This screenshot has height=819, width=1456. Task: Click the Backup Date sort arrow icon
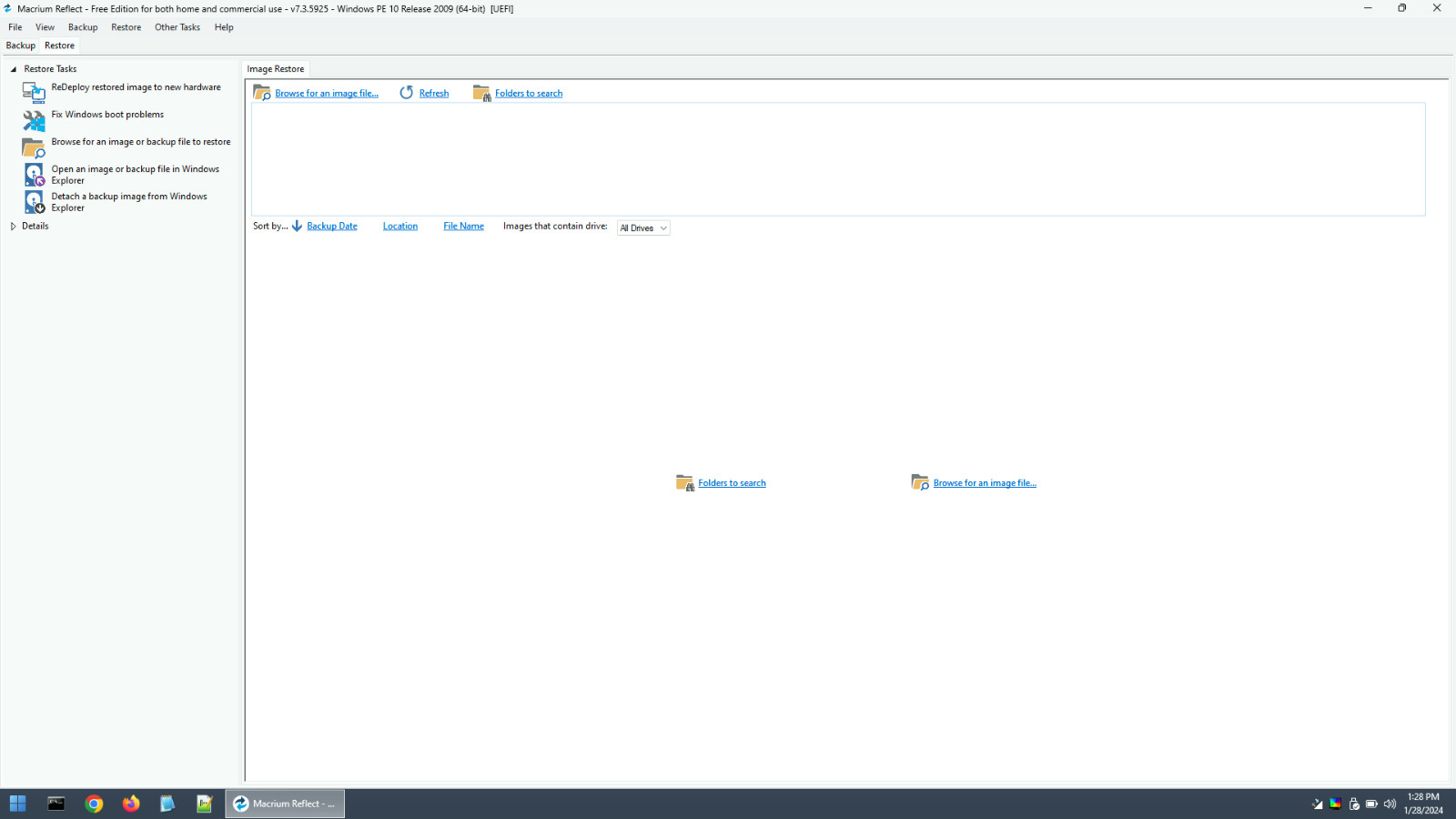tap(297, 226)
